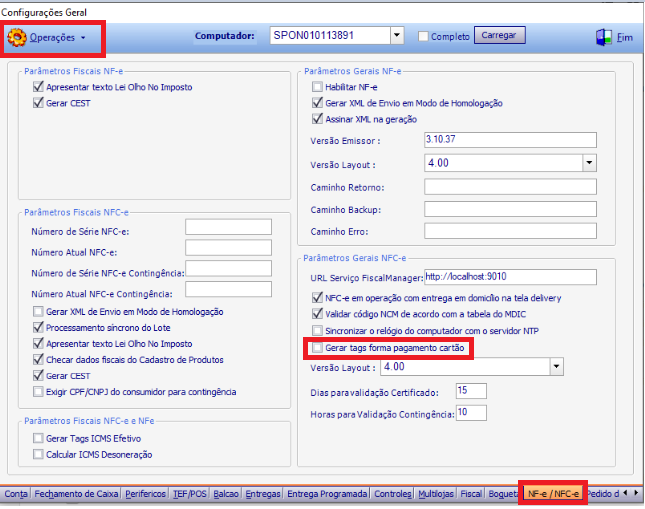
Task: Select the NF-e / NFC-e tab
Action: [553, 493]
